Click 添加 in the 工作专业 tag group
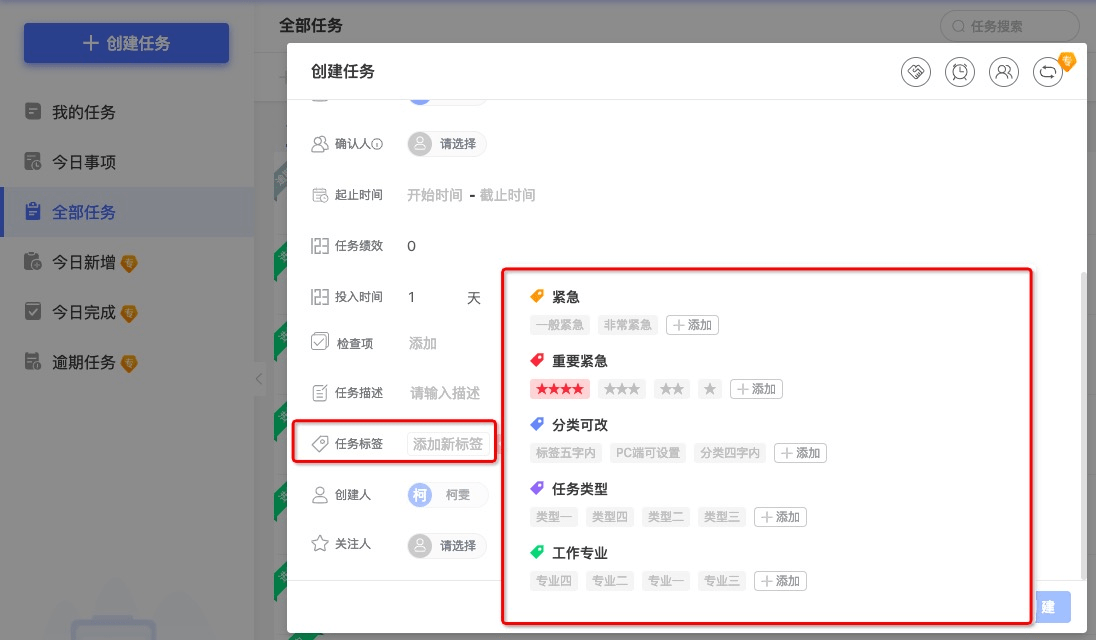This screenshot has height=640, width=1096. [x=781, y=581]
